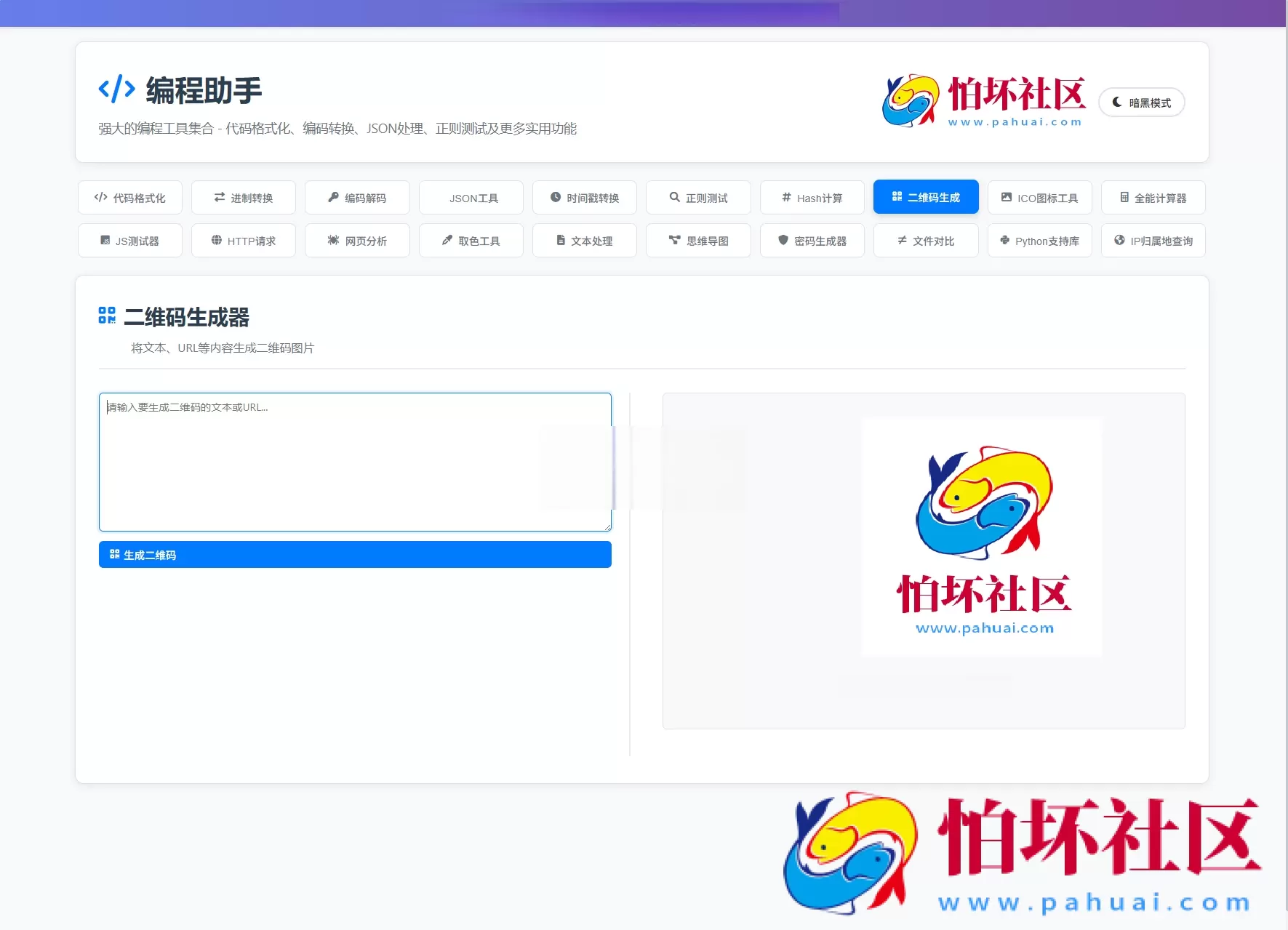This screenshot has width=1288, height=930.
Task: Launch the 全能计算器
Action: point(1152,197)
